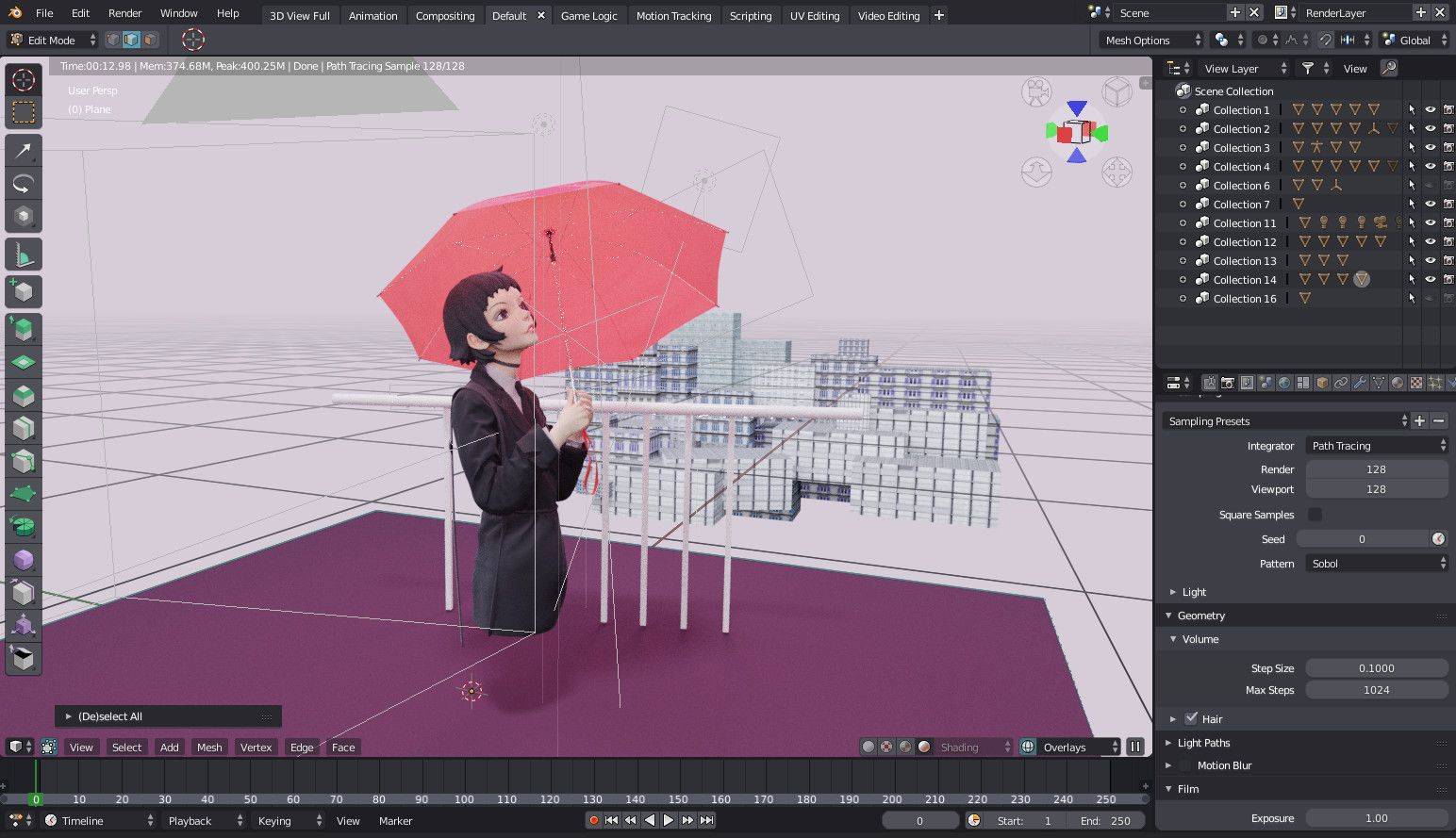
Task: Select the Box Select tool
Action: pos(24,113)
